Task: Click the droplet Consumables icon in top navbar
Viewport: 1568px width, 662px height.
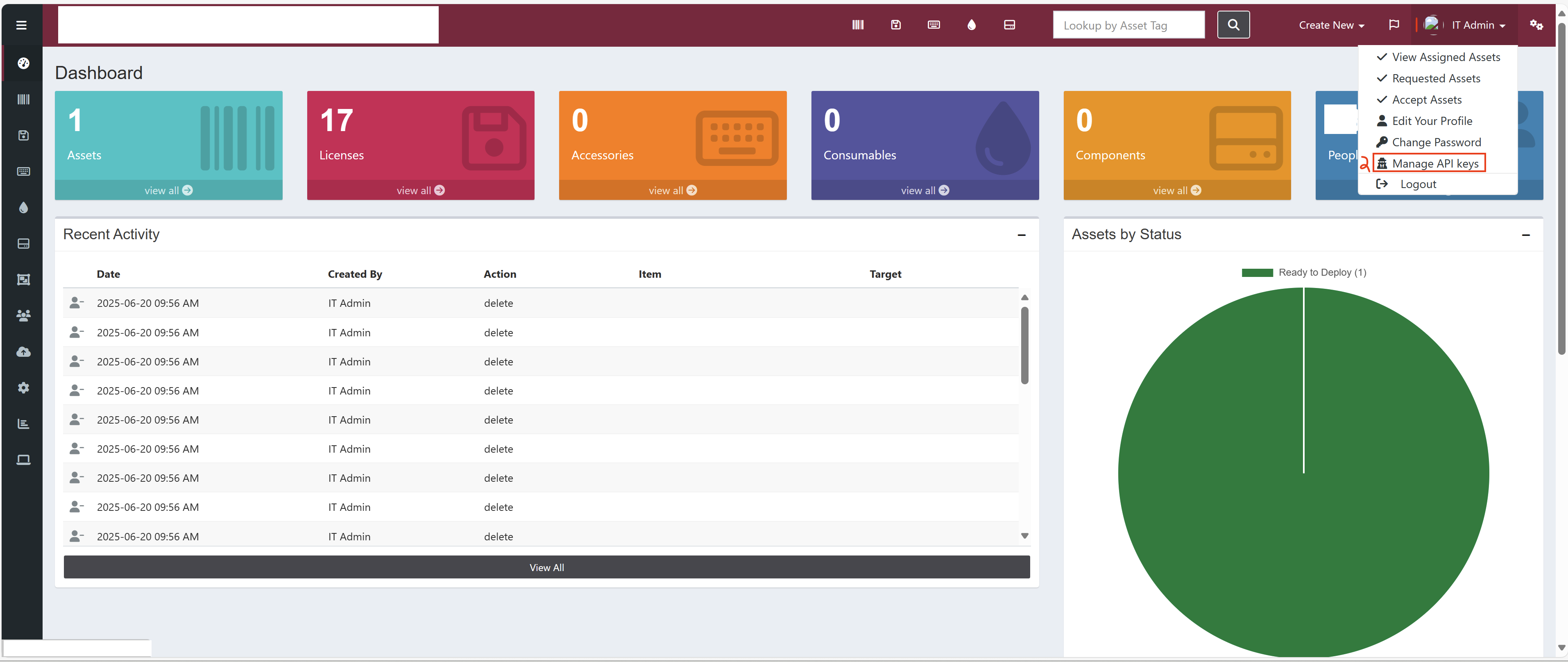Action: click(971, 25)
